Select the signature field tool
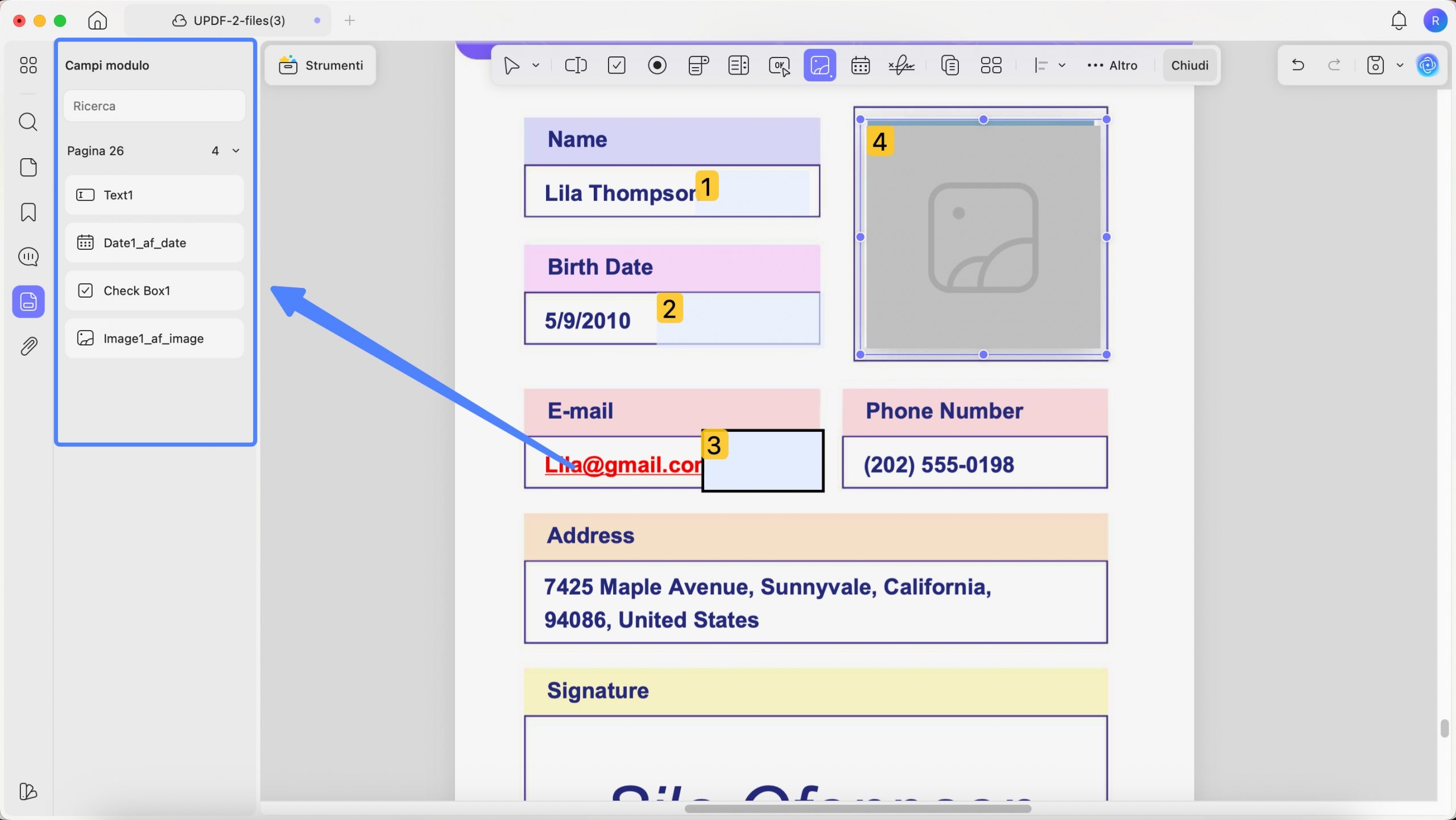1456x820 pixels. tap(901, 65)
